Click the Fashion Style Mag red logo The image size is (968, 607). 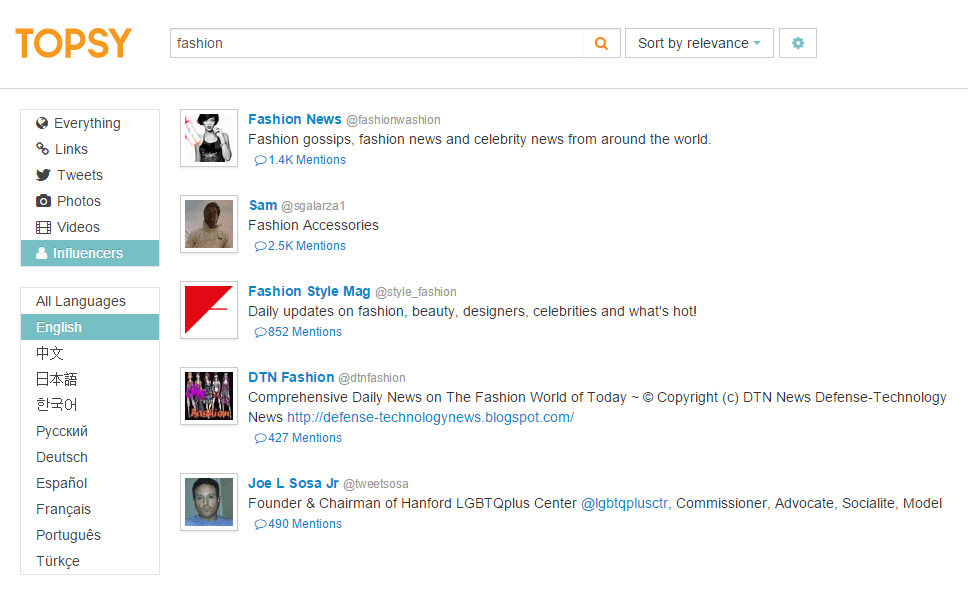(x=209, y=310)
